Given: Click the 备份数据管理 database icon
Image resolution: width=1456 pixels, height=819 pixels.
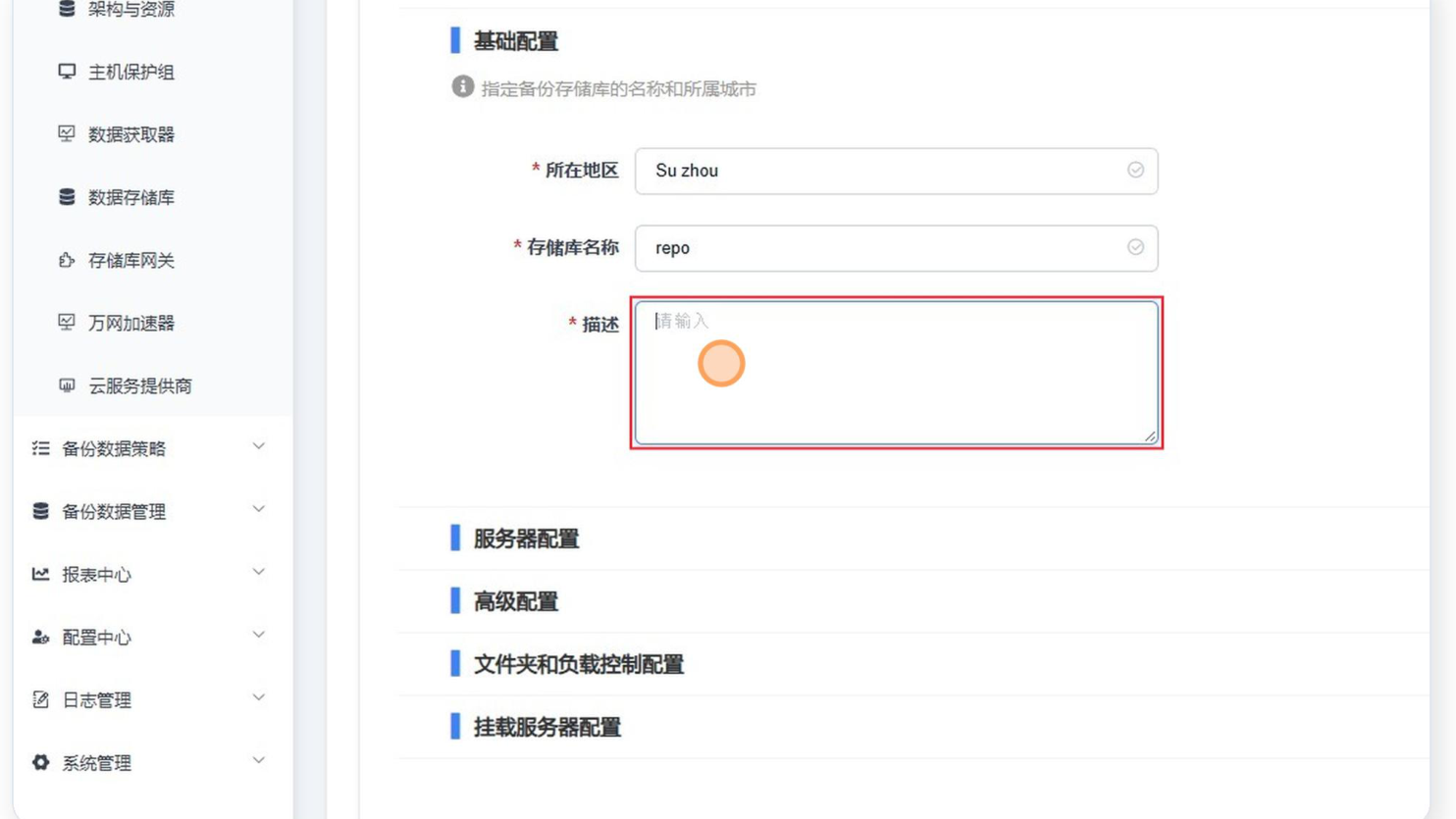Looking at the screenshot, I should (x=40, y=511).
